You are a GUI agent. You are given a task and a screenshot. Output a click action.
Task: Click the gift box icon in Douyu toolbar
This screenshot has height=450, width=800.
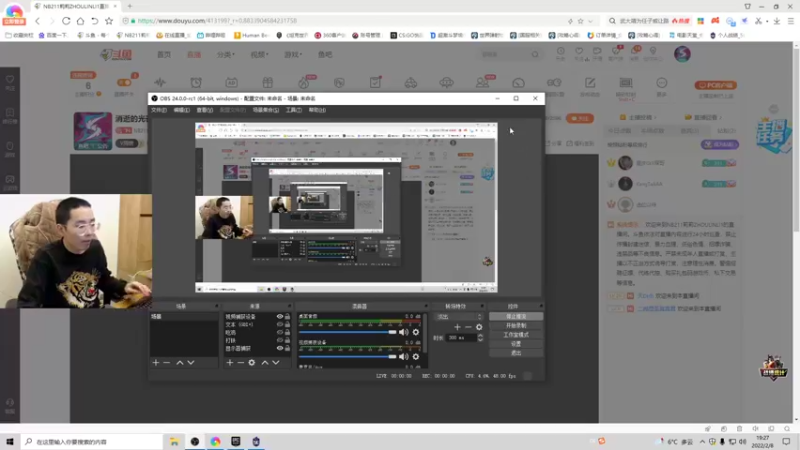click(268, 83)
